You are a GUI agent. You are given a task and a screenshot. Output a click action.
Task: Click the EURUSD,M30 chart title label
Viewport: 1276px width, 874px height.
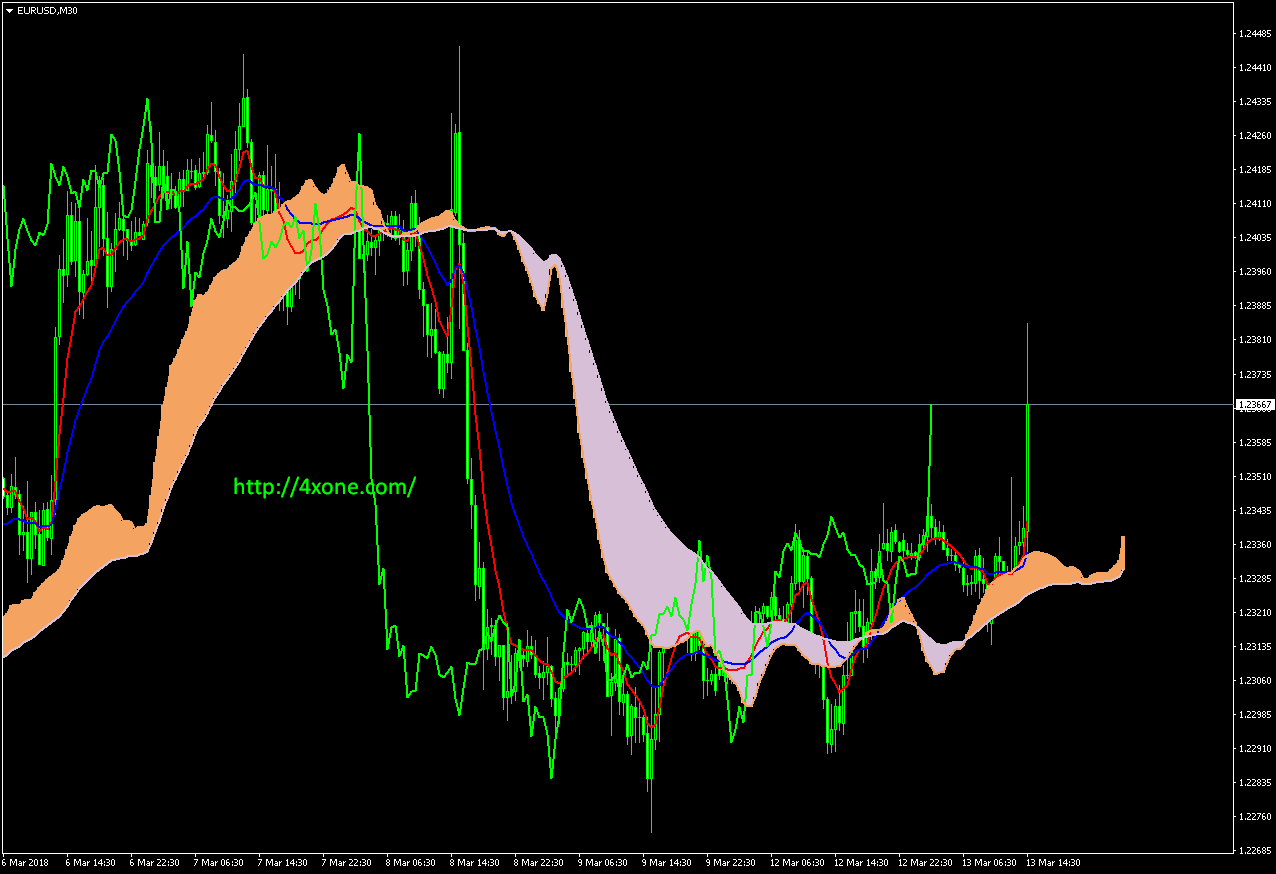tap(47, 10)
